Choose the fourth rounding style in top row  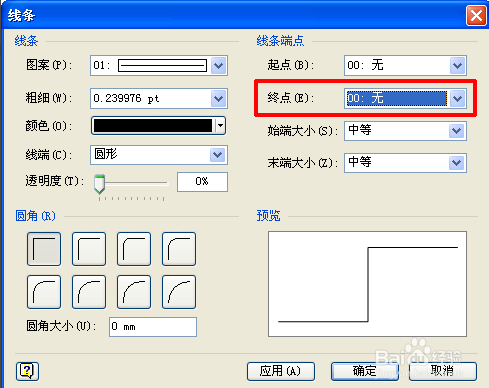click(x=179, y=249)
